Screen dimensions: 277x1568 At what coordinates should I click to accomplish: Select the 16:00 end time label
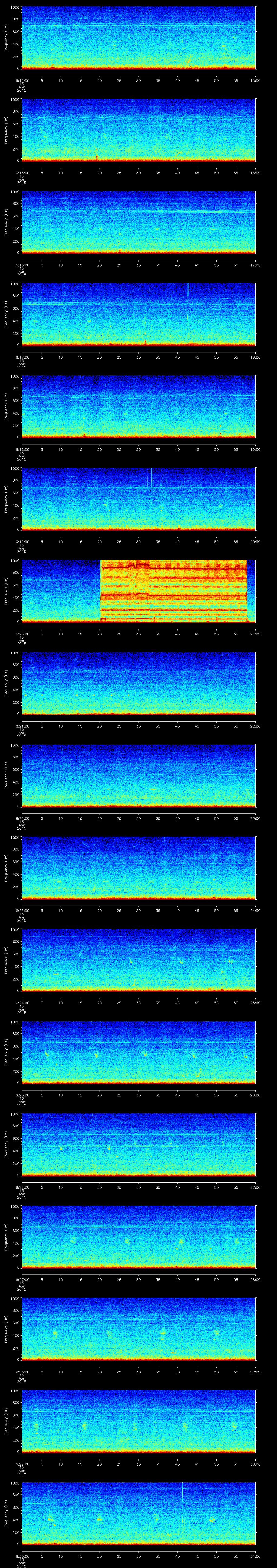pos(256,173)
